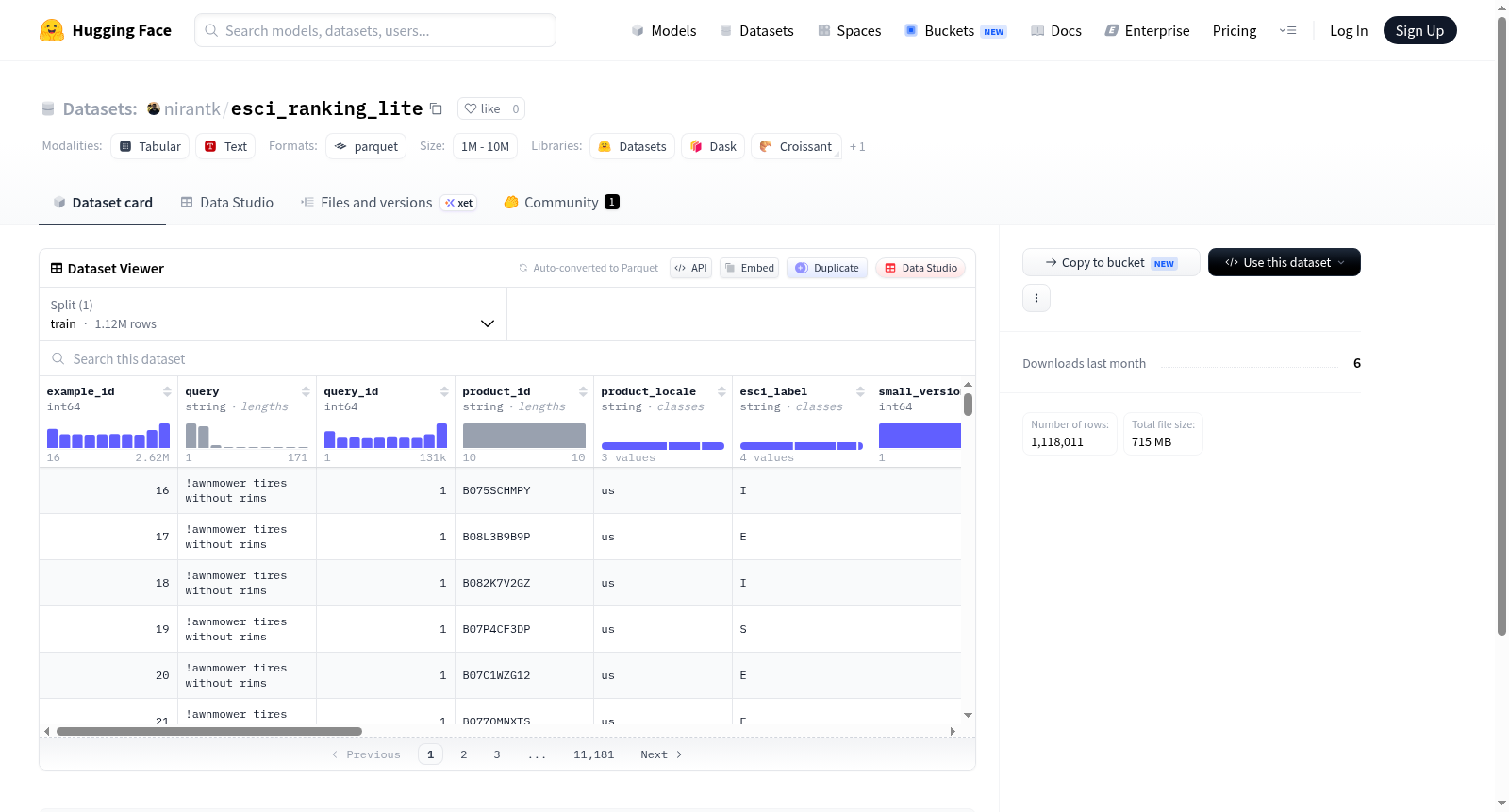Switch to the Data Studio tab

pyautogui.click(x=227, y=202)
